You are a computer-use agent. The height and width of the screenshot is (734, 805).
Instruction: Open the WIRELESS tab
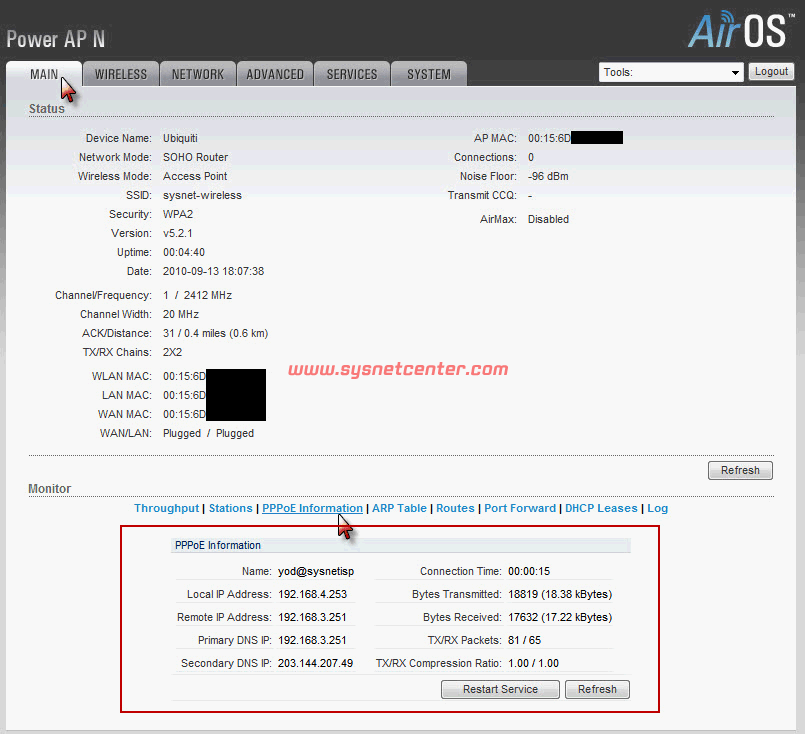(x=121, y=74)
